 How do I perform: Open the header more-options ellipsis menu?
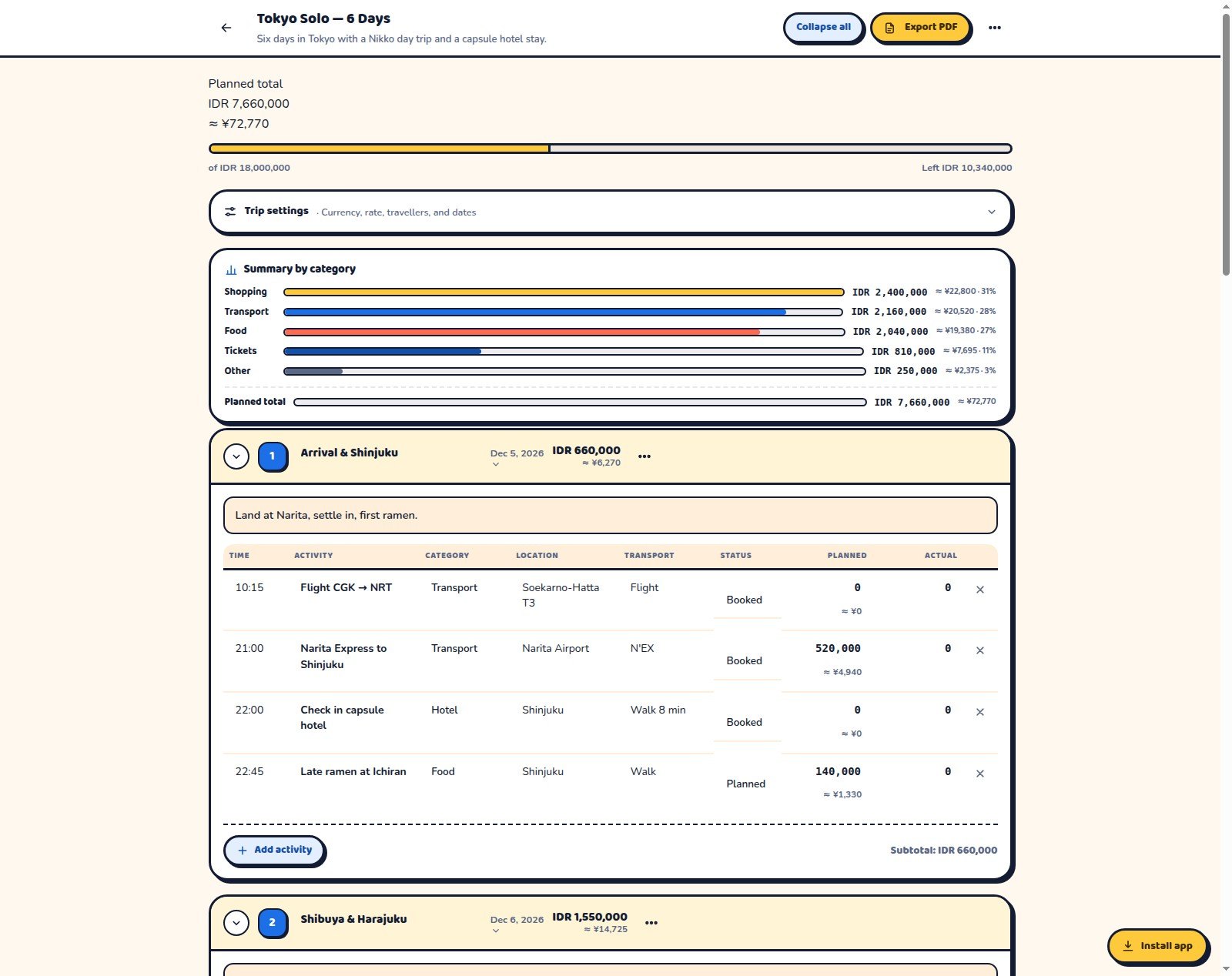(x=995, y=28)
